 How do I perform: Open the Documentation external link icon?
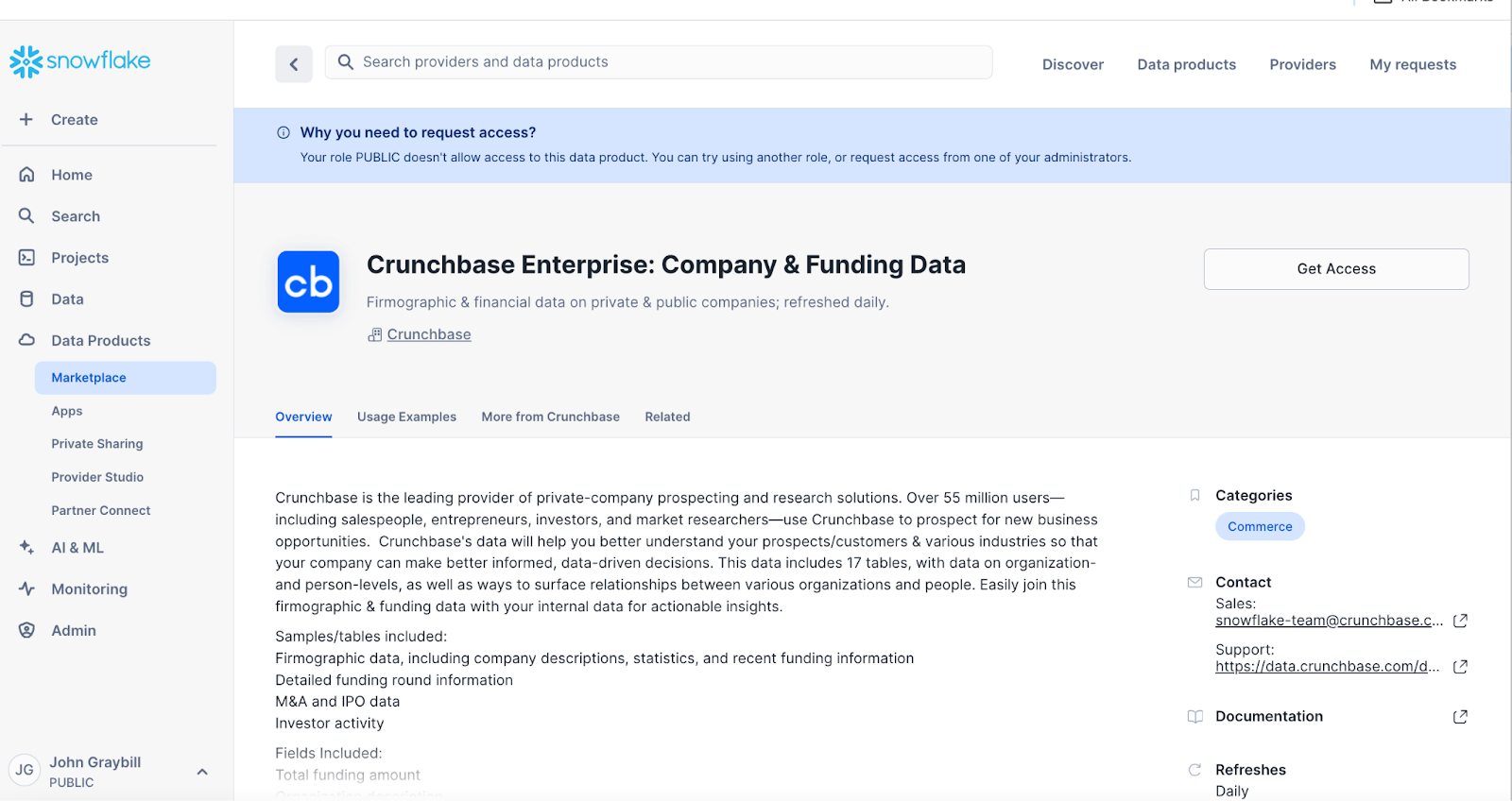pos(1460,717)
